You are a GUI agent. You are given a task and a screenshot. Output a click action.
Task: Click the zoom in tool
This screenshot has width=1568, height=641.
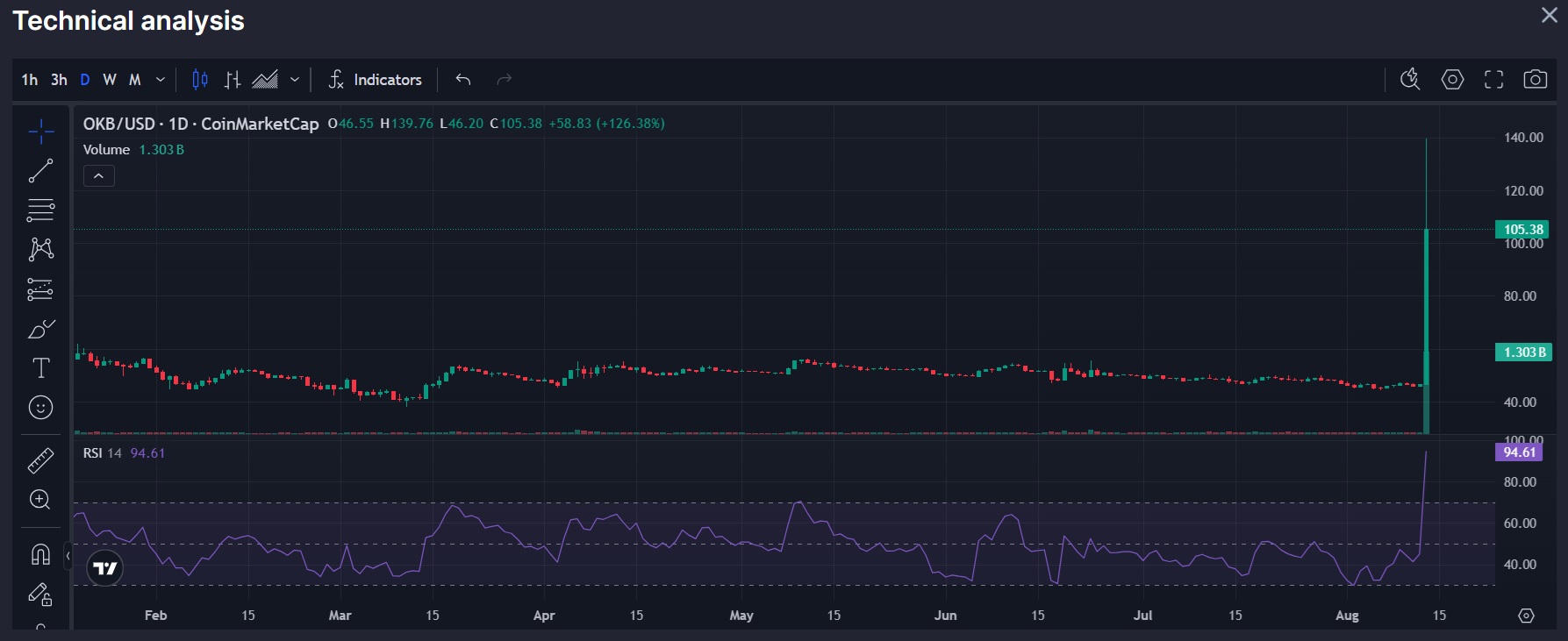tap(40, 500)
